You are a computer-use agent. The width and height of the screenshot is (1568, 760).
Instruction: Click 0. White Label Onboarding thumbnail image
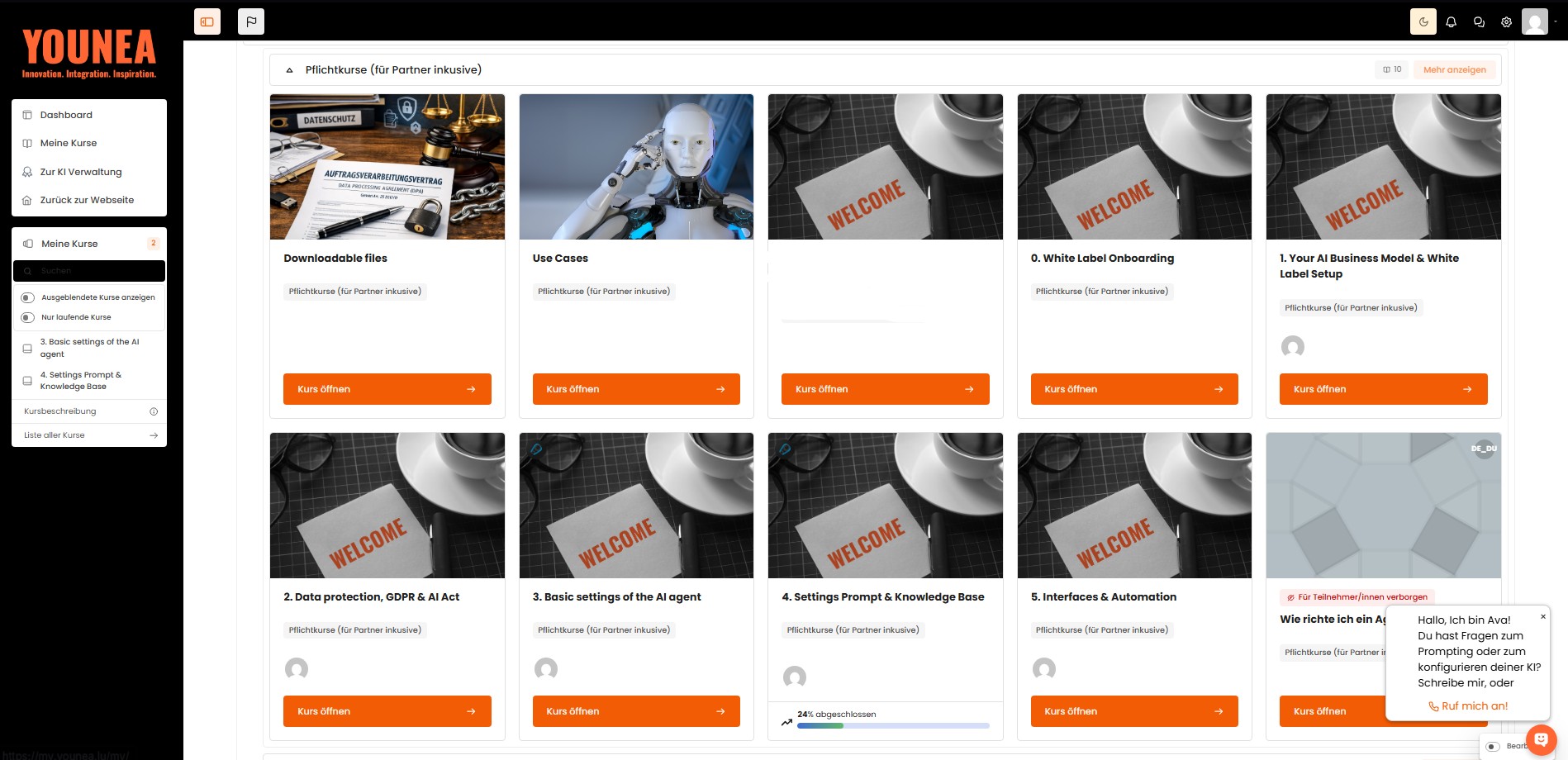(1134, 167)
